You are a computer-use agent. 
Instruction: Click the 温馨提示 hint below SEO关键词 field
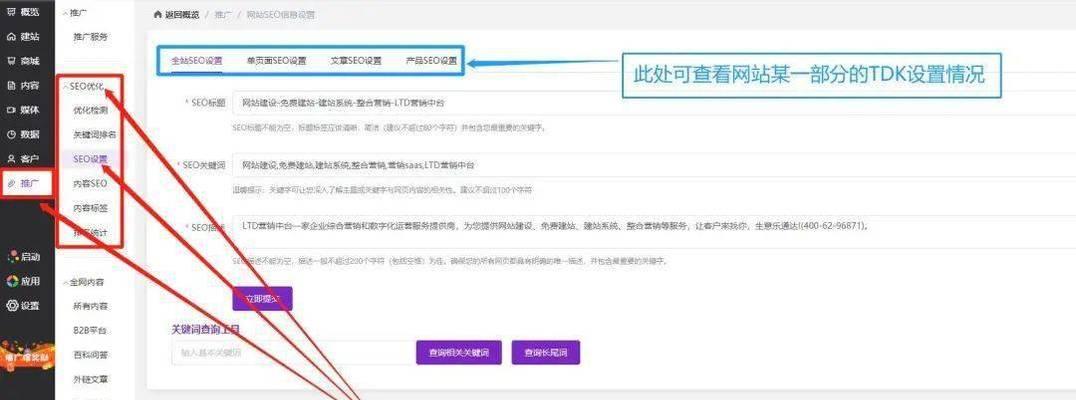click(382, 189)
